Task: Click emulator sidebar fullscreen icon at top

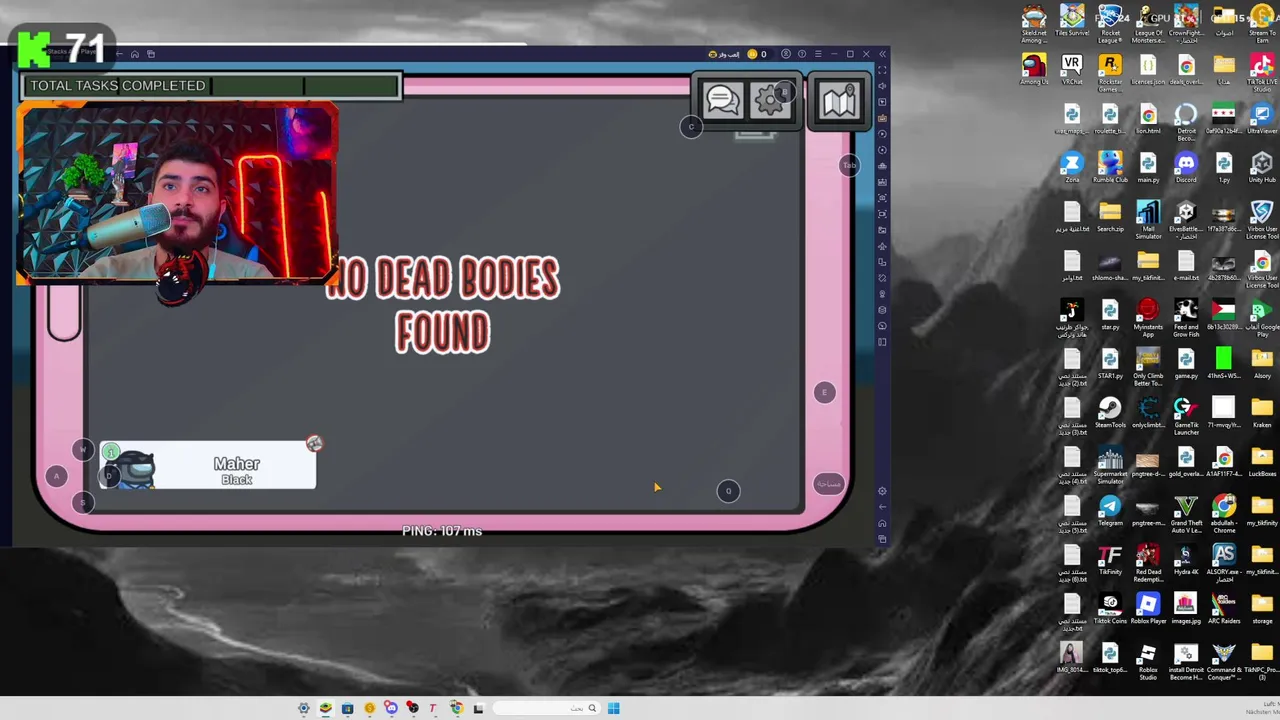Action: 882,70
